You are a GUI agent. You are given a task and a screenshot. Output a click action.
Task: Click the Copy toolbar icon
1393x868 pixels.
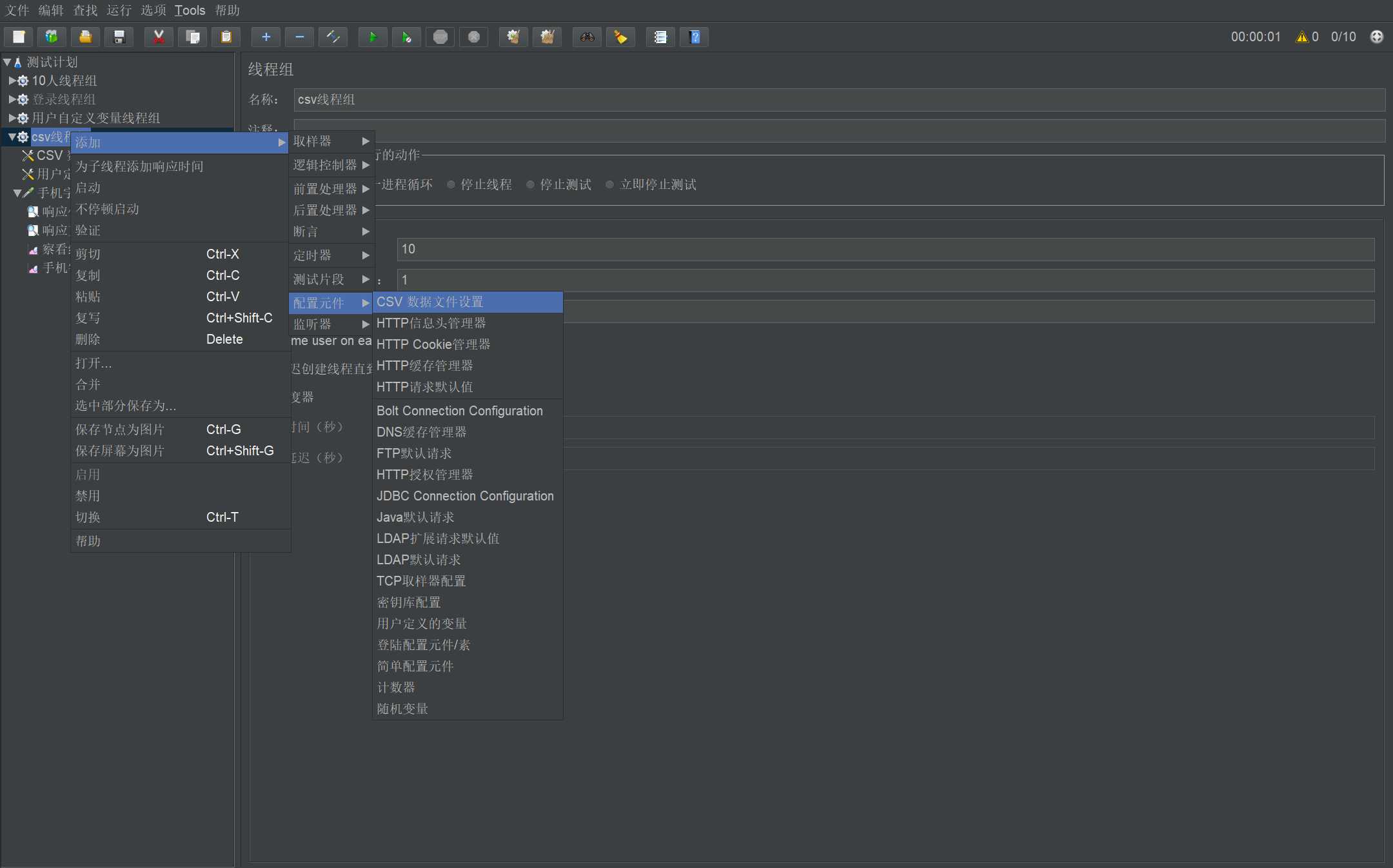point(192,37)
